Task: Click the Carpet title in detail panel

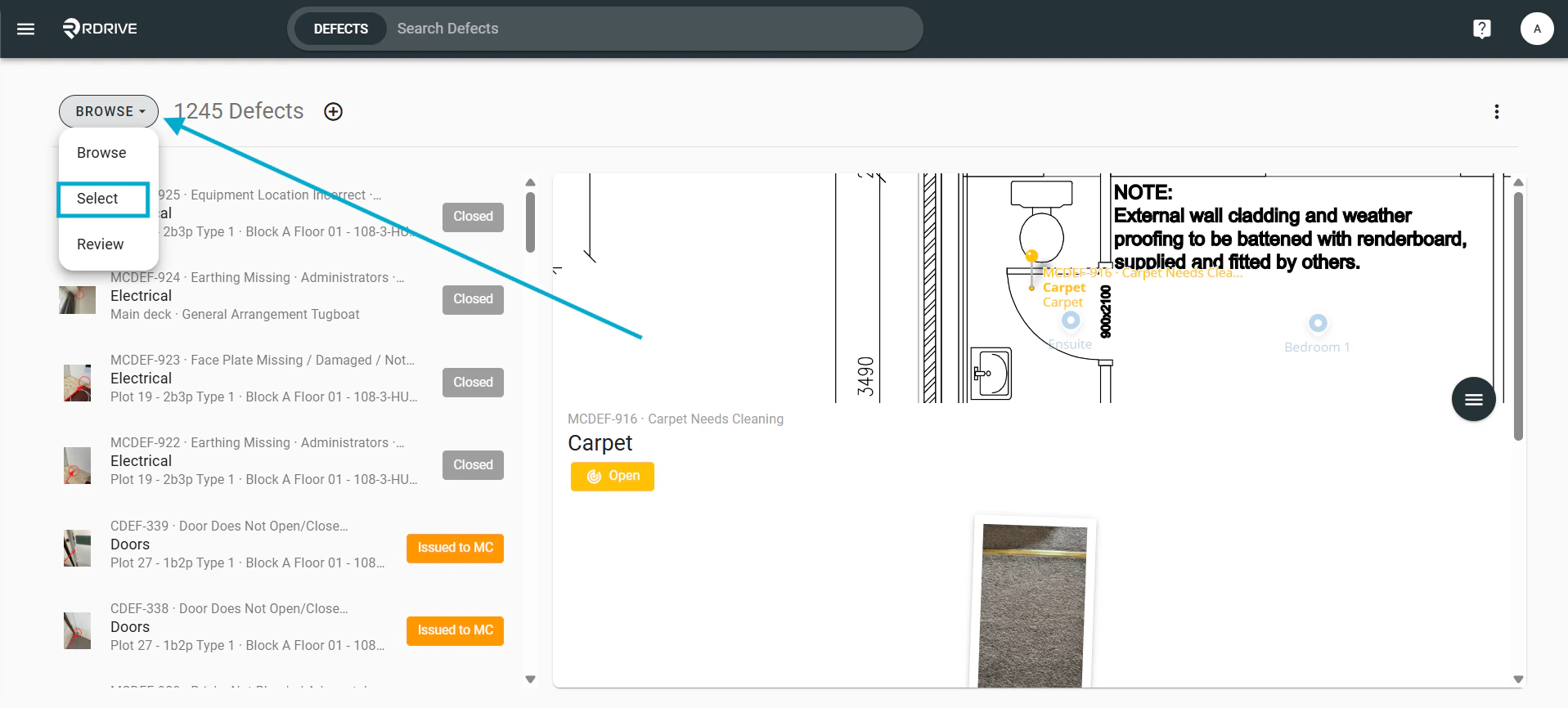Action: pos(600,443)
